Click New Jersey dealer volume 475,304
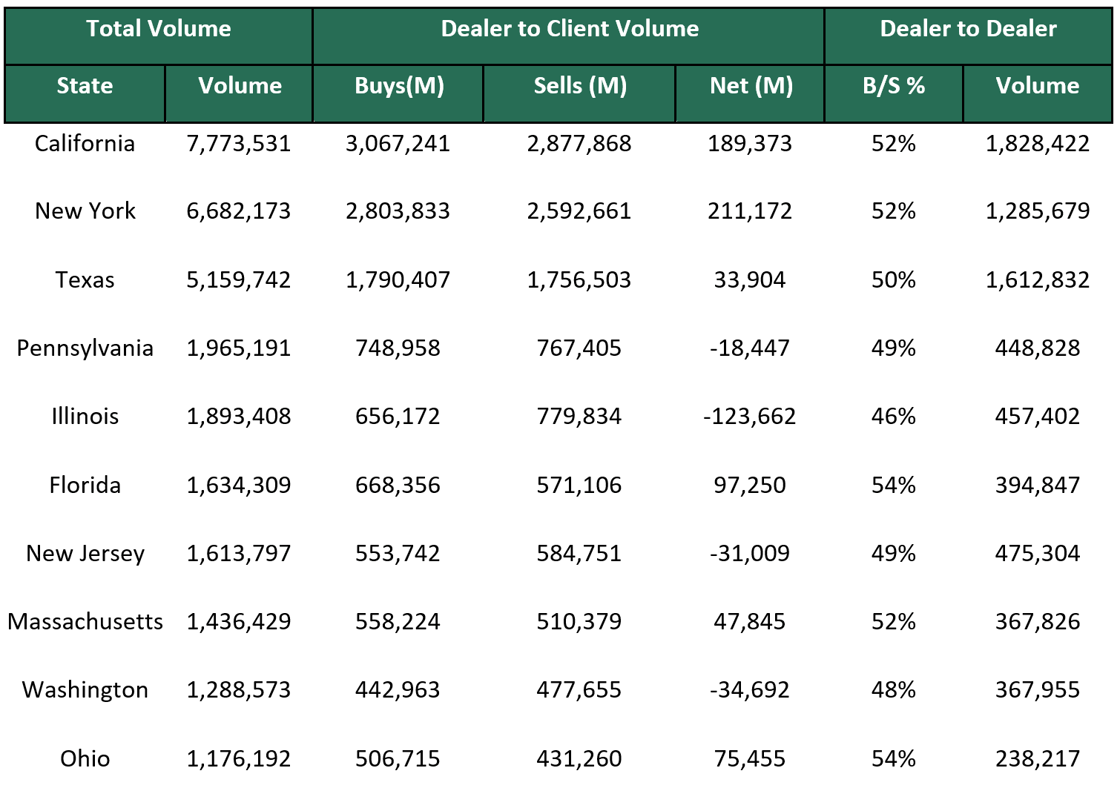1120x788 pixels. [x=1038, y=554]
